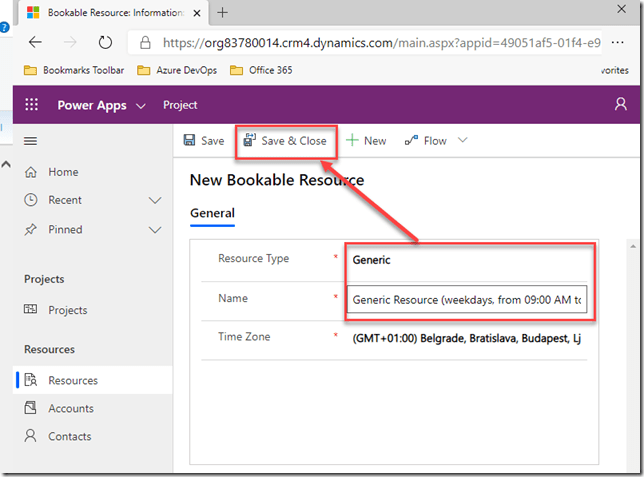This screenshot has height=477, width=644.
Task: Click the site padlock icon in address bar
Action: pyautogui.click(x=145, y=43)
